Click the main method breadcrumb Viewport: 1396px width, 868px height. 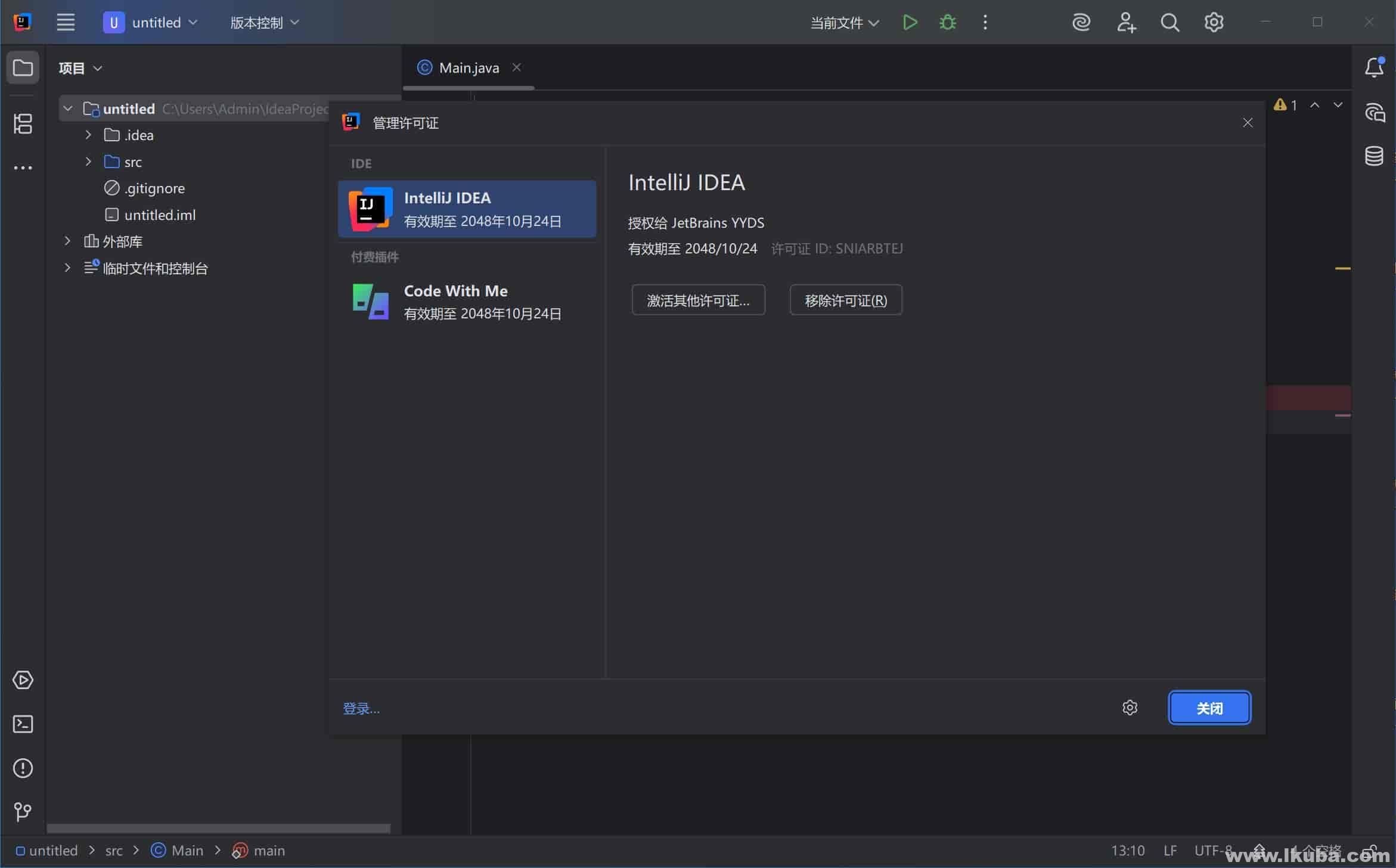pyautogui.click(x=258, y=850)
